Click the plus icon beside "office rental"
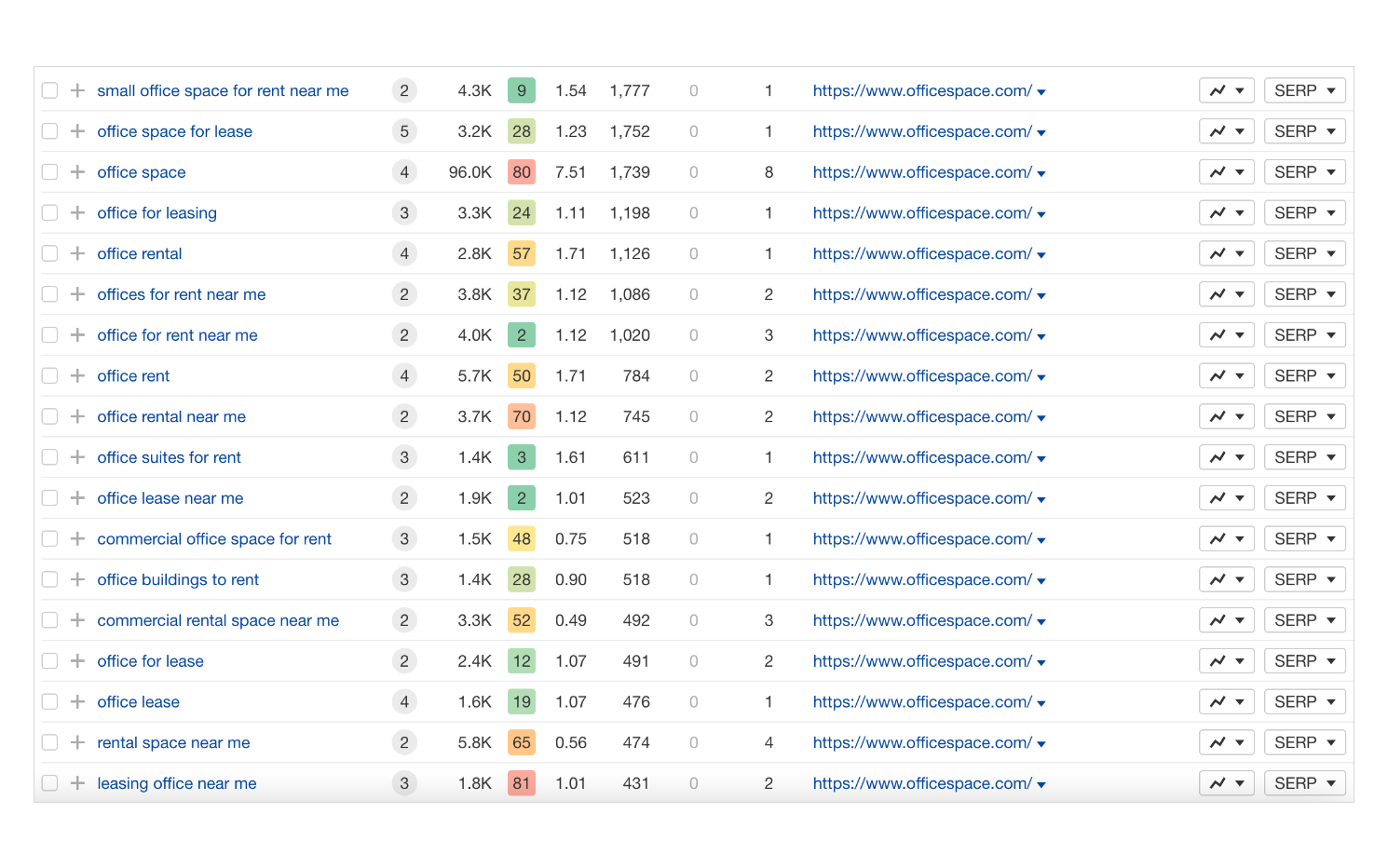 tap(76, 252)
